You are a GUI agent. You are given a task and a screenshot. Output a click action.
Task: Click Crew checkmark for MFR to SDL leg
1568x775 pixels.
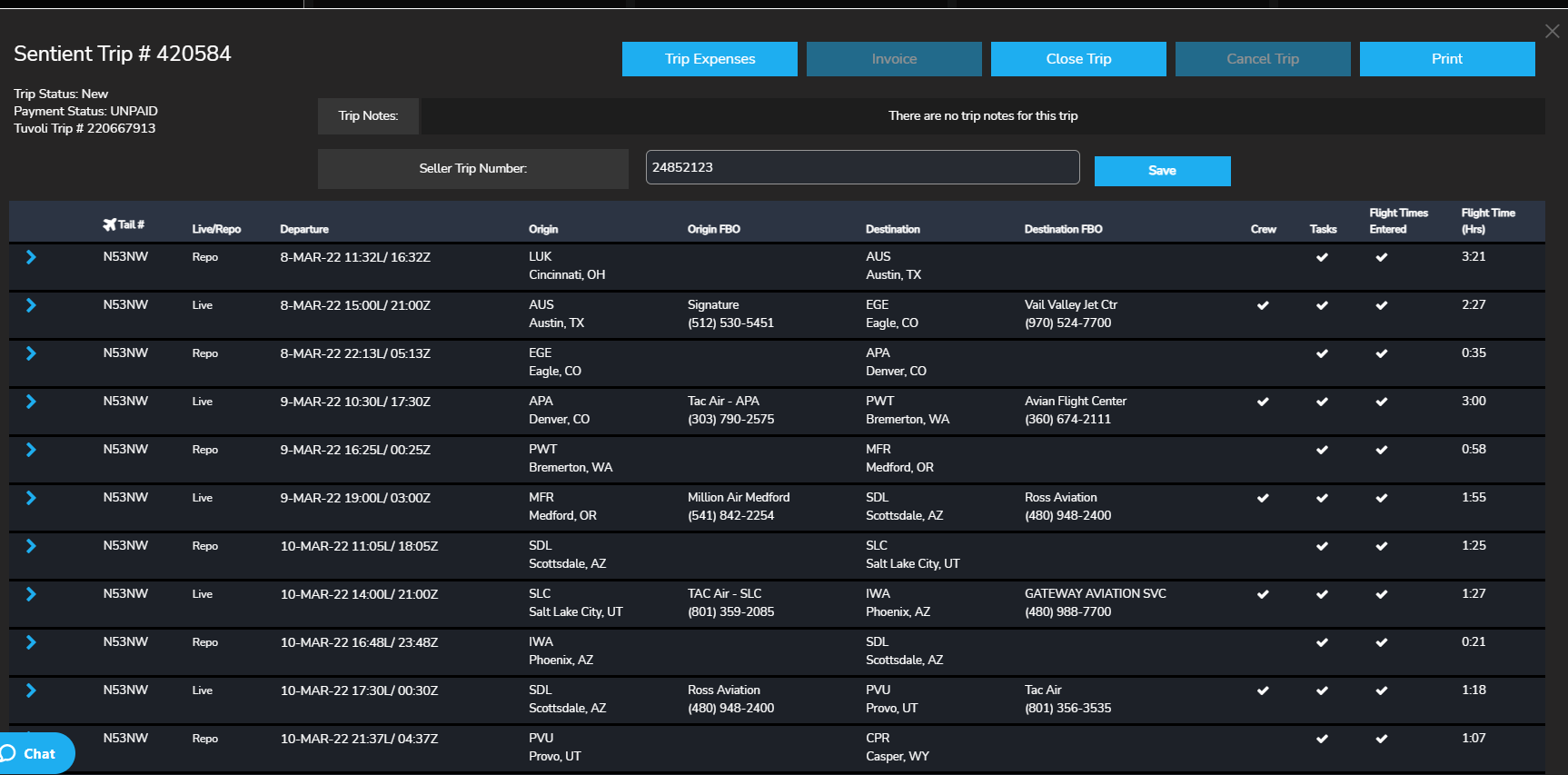pos(1262,498)
